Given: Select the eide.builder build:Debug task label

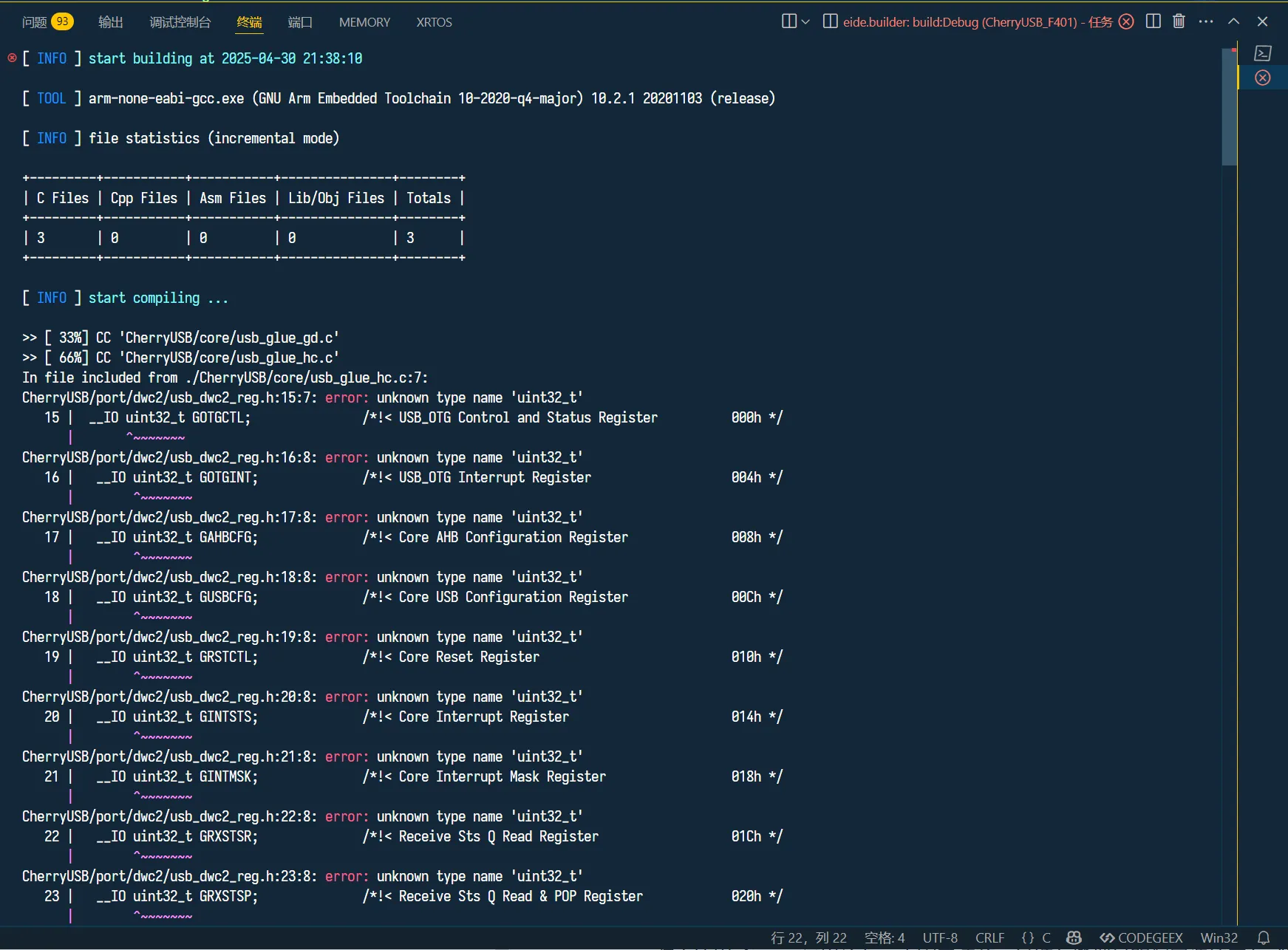Looking at the screenshot, I should click(978, 22).
